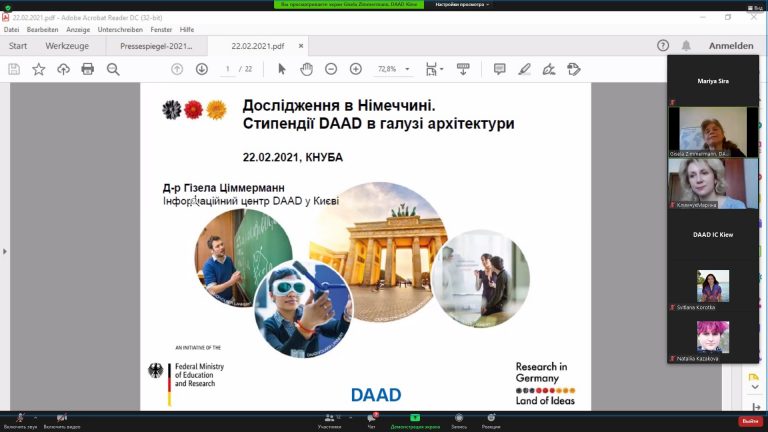Click the Anmelden sign-in button
This screenshot has width=768, height=432.
(x=730, y=46)
